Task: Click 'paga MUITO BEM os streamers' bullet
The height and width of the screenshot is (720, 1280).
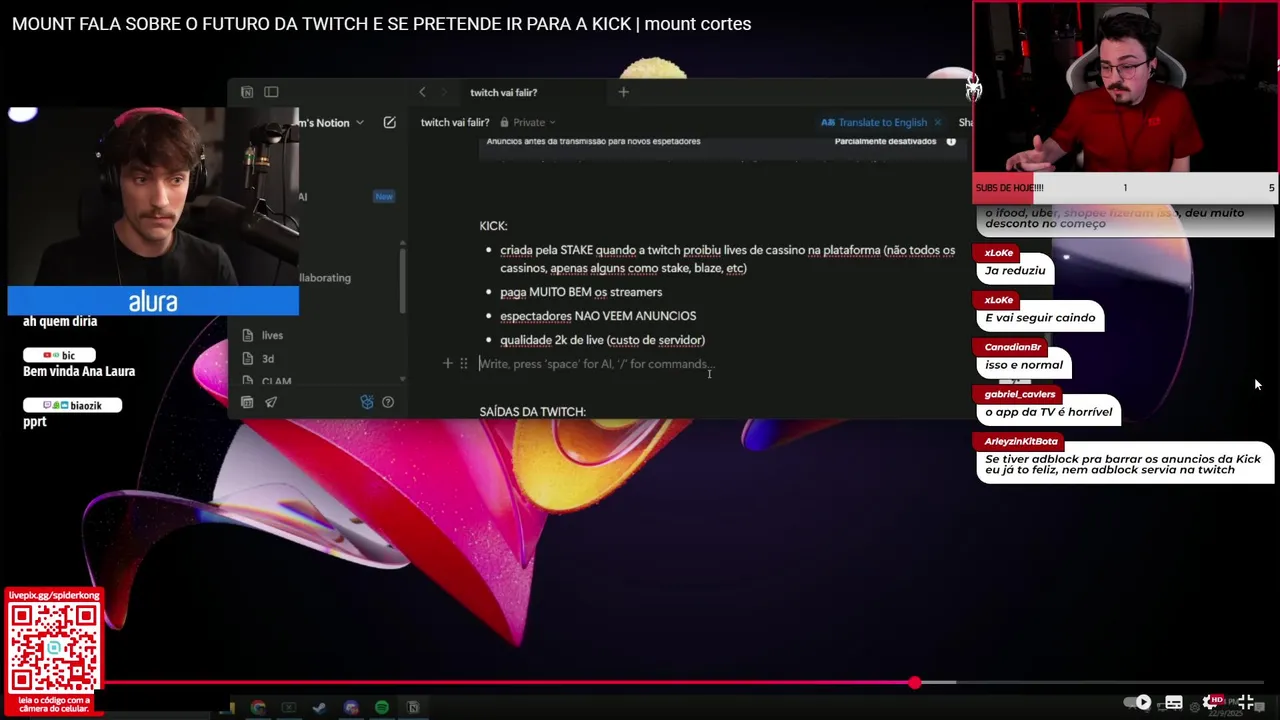Action: tap(581, 292)
